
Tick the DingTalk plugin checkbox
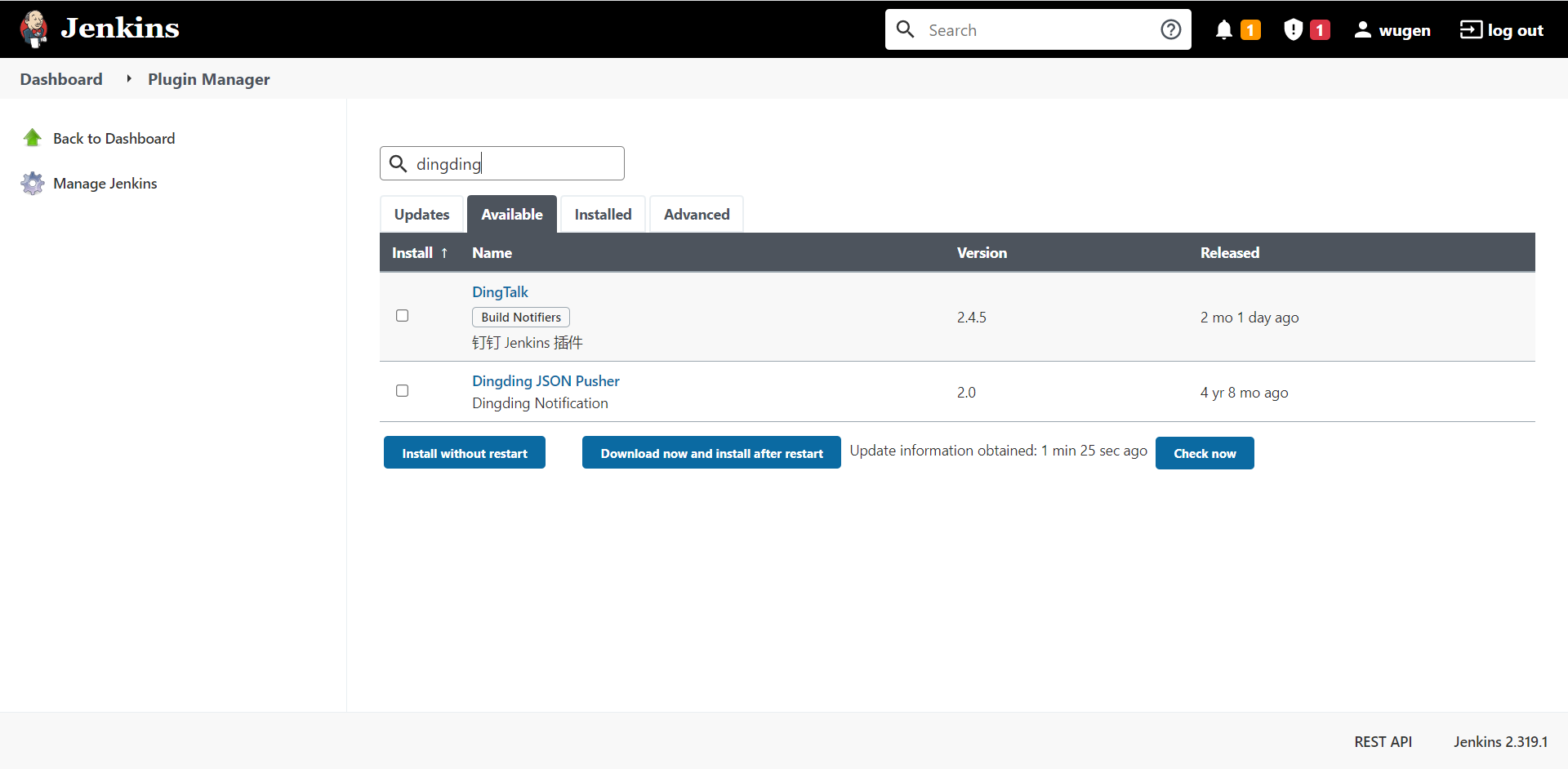pos(402,316)
